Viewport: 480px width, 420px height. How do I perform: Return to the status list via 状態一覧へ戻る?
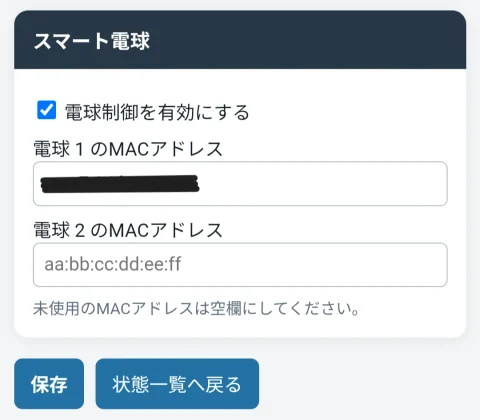[x=177, y=384]
